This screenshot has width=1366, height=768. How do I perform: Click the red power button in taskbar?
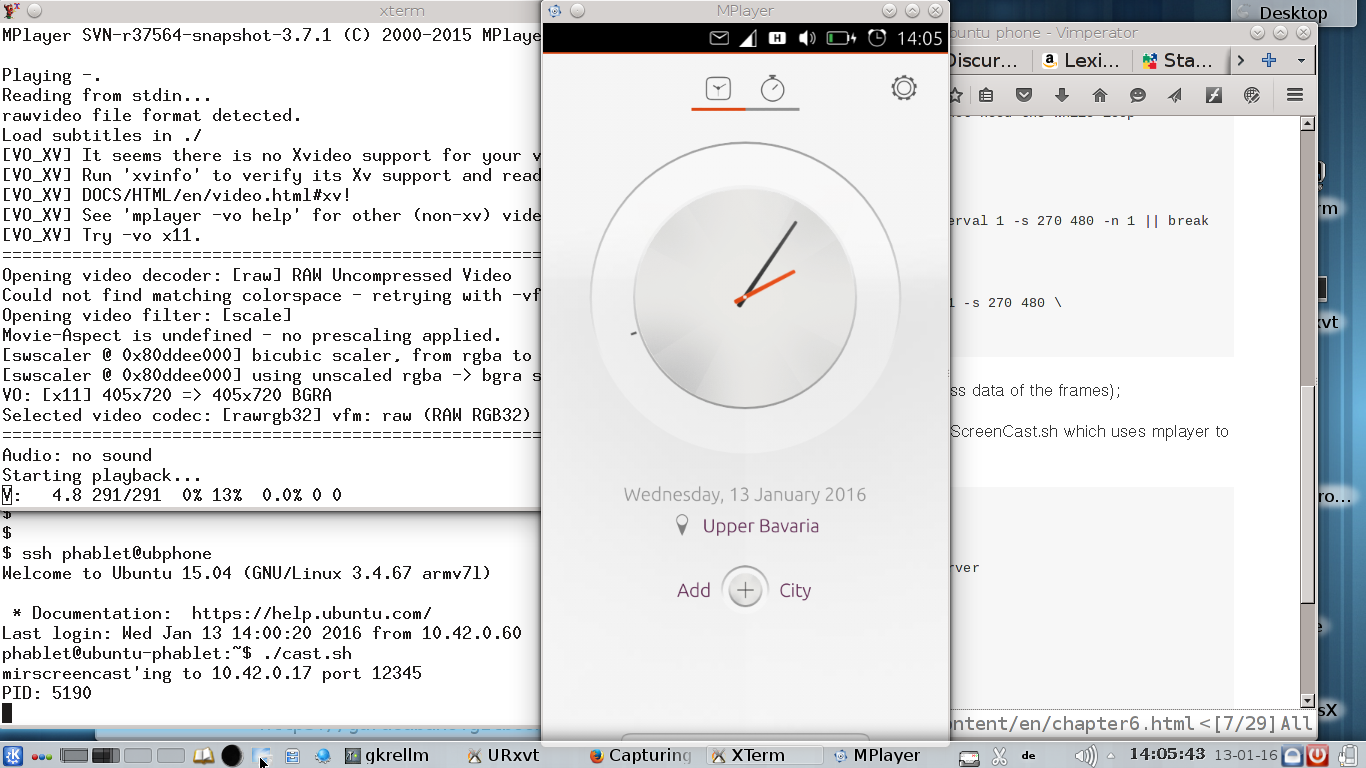tap(1317, 755)
